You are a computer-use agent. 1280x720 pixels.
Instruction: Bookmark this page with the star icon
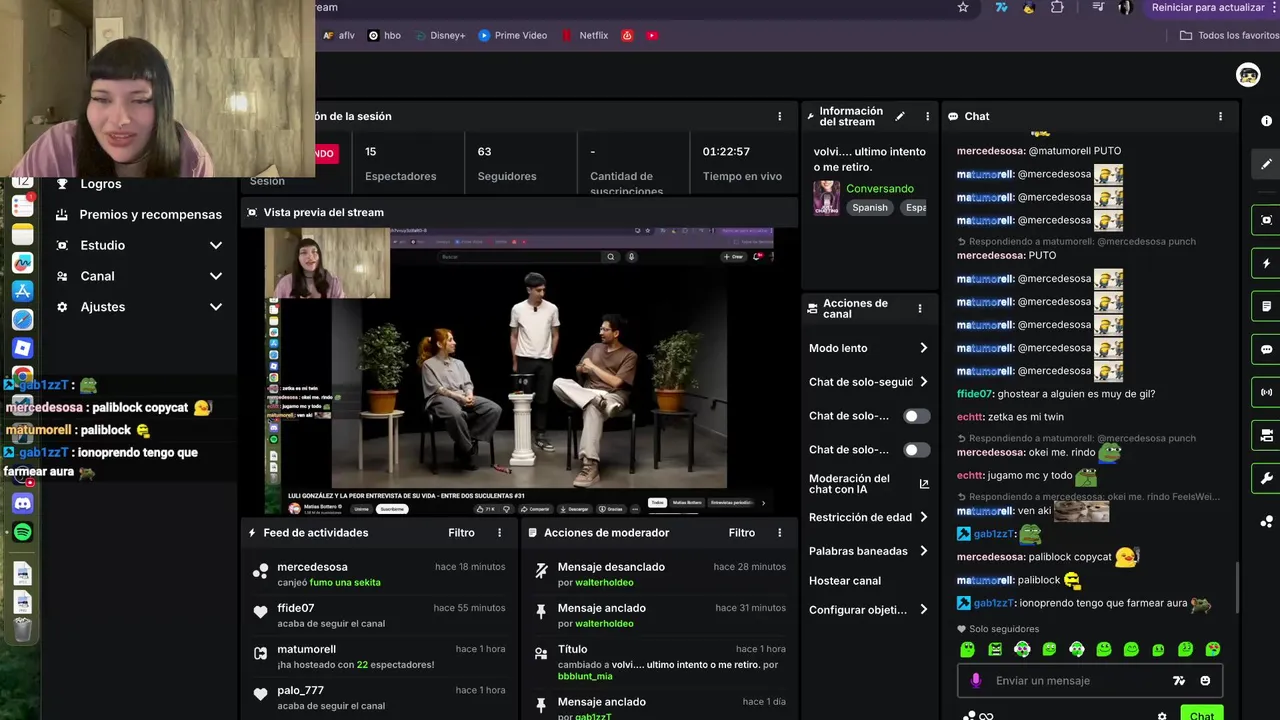click(x=963, y=7)
